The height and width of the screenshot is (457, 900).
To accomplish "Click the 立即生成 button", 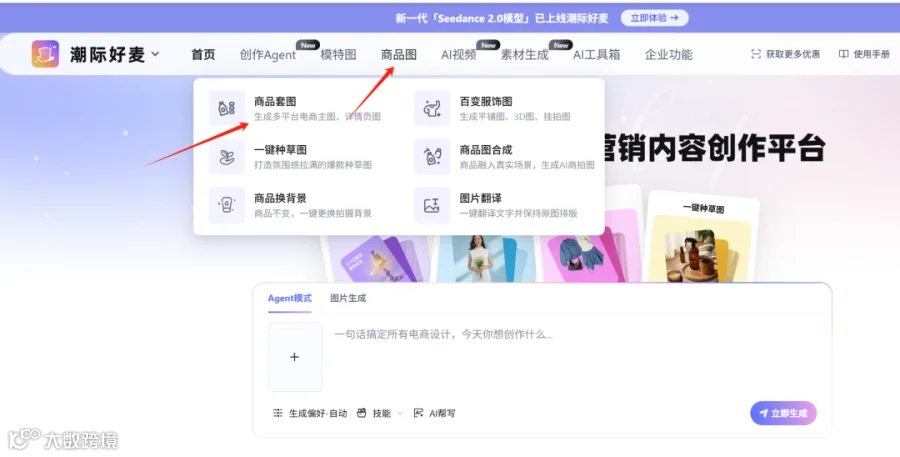I will click(783, 413).
